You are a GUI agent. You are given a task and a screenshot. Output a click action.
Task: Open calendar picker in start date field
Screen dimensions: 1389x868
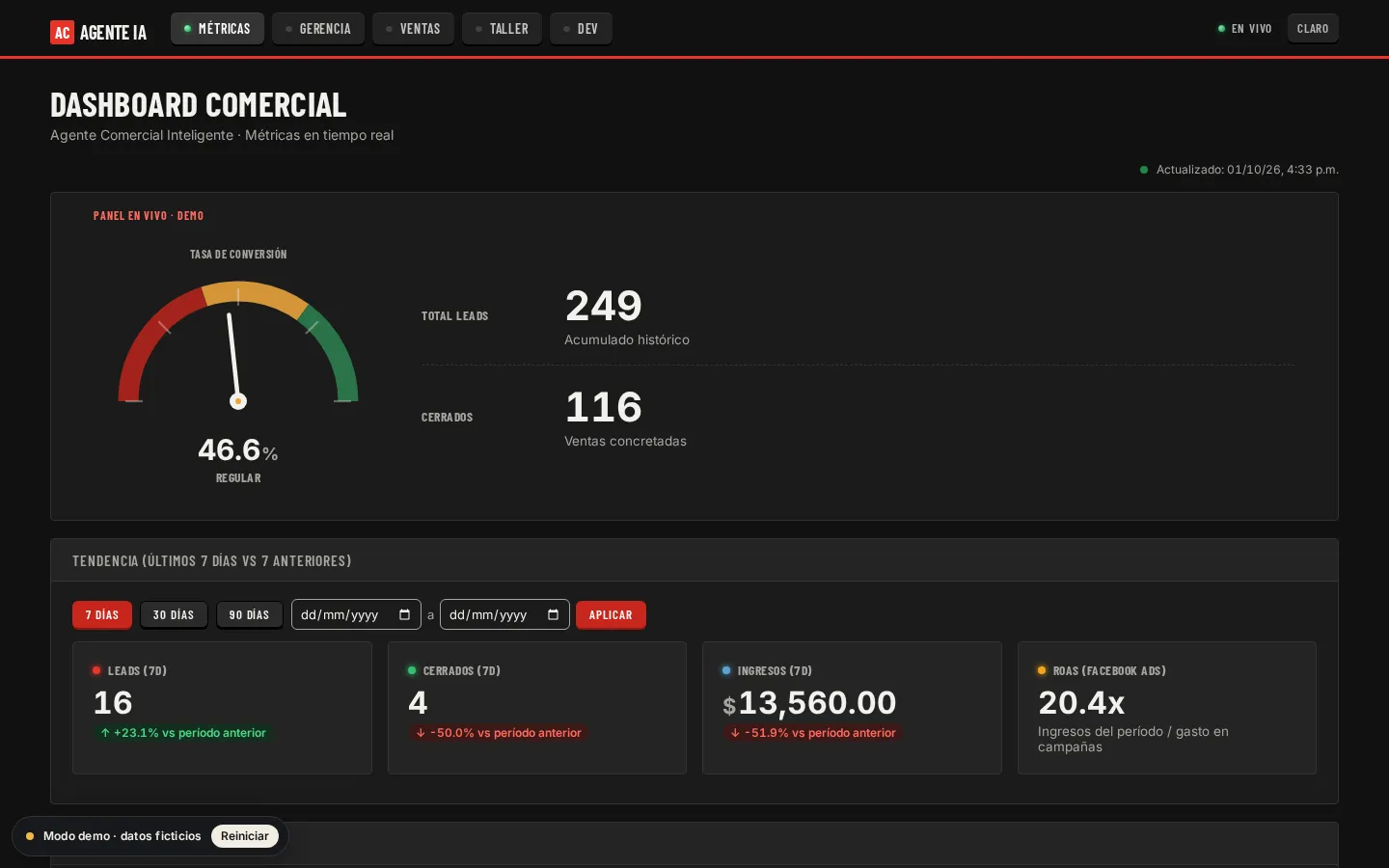tap(404, 614)
